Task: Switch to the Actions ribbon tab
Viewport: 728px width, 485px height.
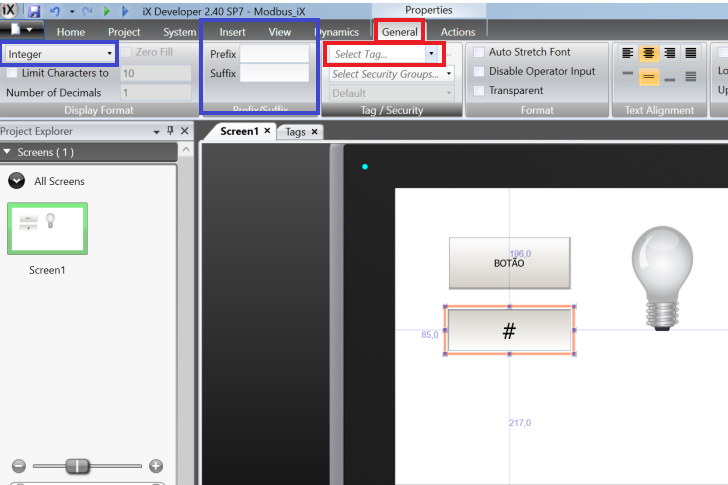Action: [458, 32]
